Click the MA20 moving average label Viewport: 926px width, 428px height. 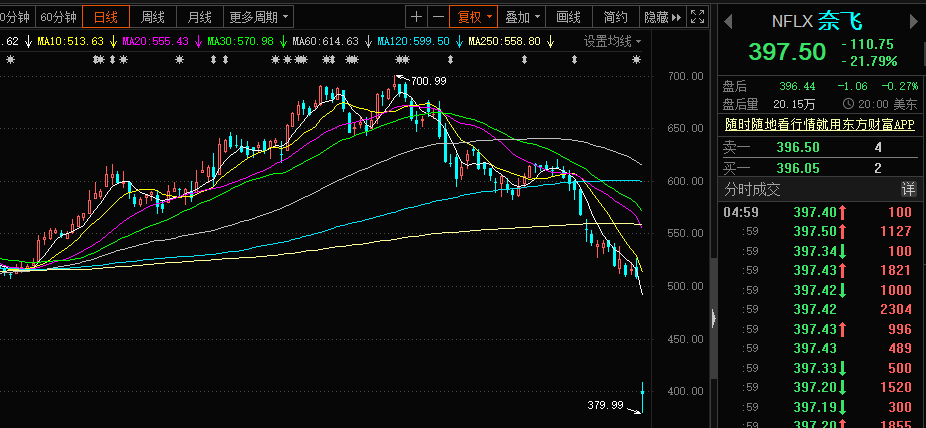tap(153, 42)
